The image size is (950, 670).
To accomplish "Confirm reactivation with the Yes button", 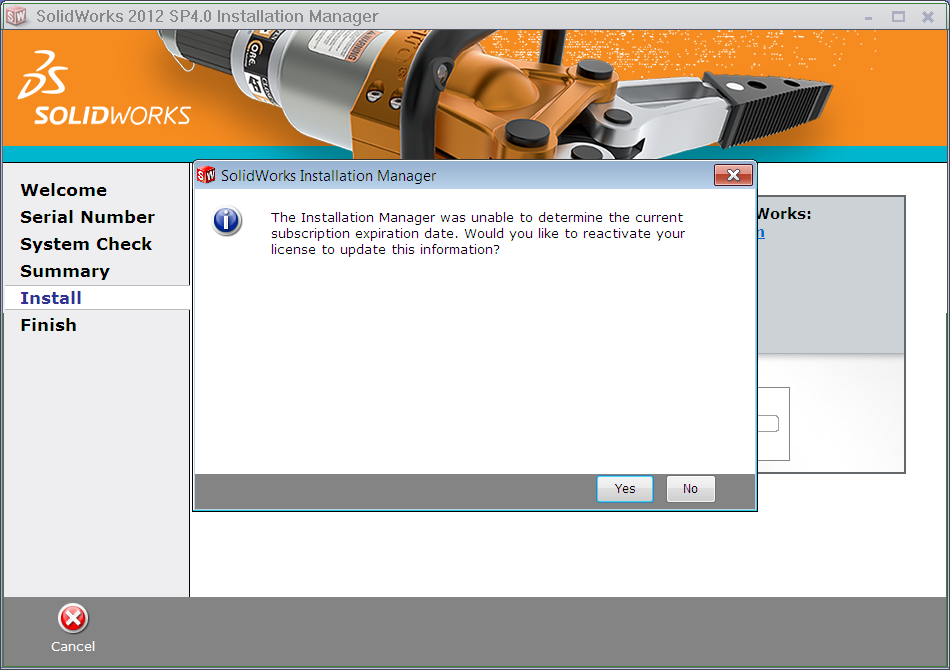I will (x=625, y=489).
